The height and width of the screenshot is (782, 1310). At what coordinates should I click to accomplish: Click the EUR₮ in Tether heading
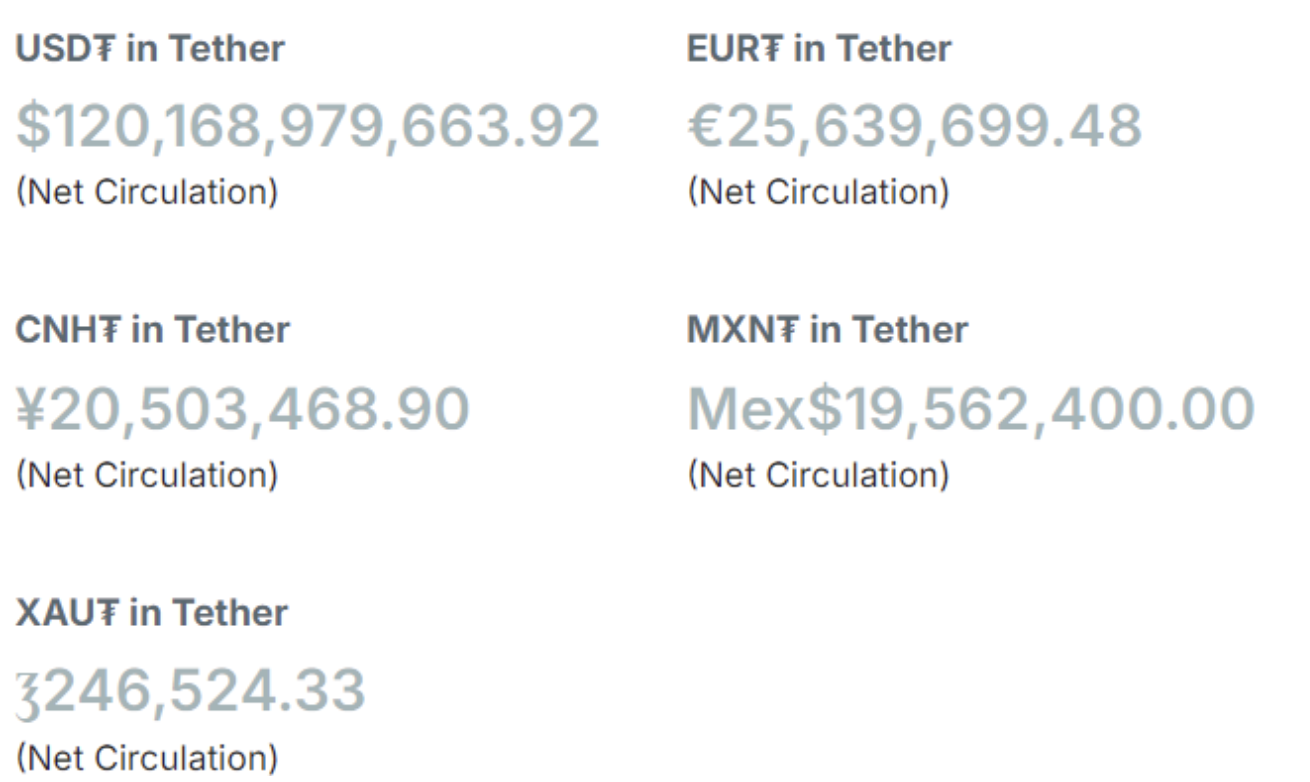[x=819, y=48]
